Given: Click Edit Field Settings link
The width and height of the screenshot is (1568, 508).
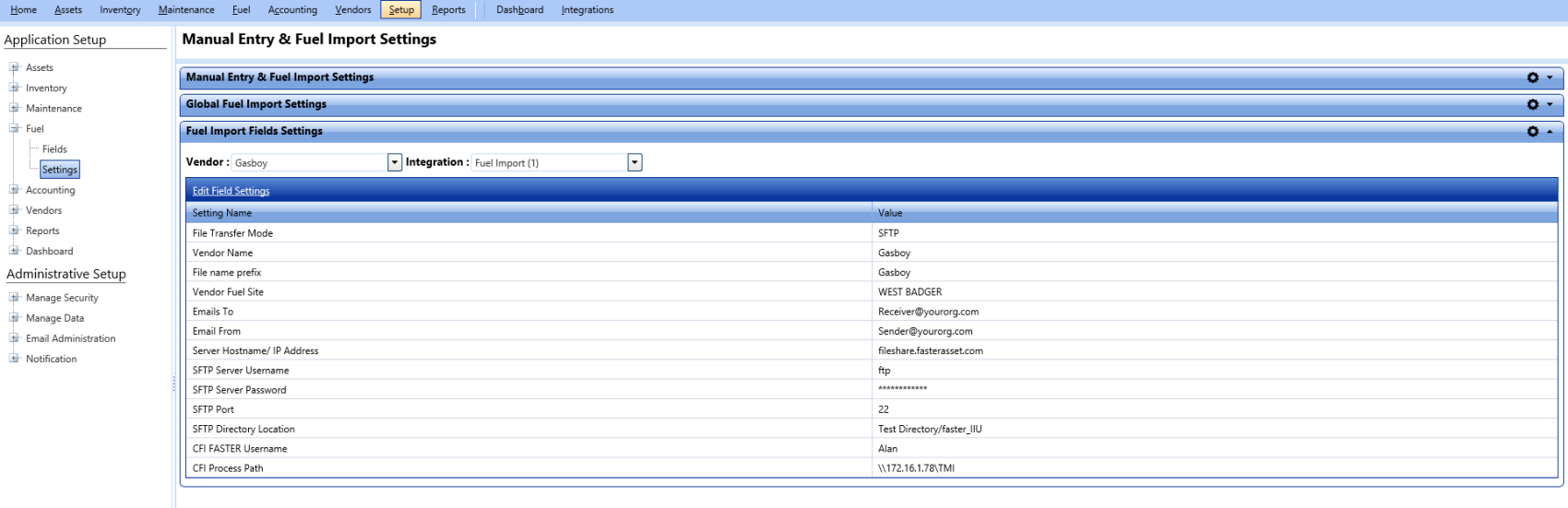Looking at the screenshot, I should pos(231,191).
